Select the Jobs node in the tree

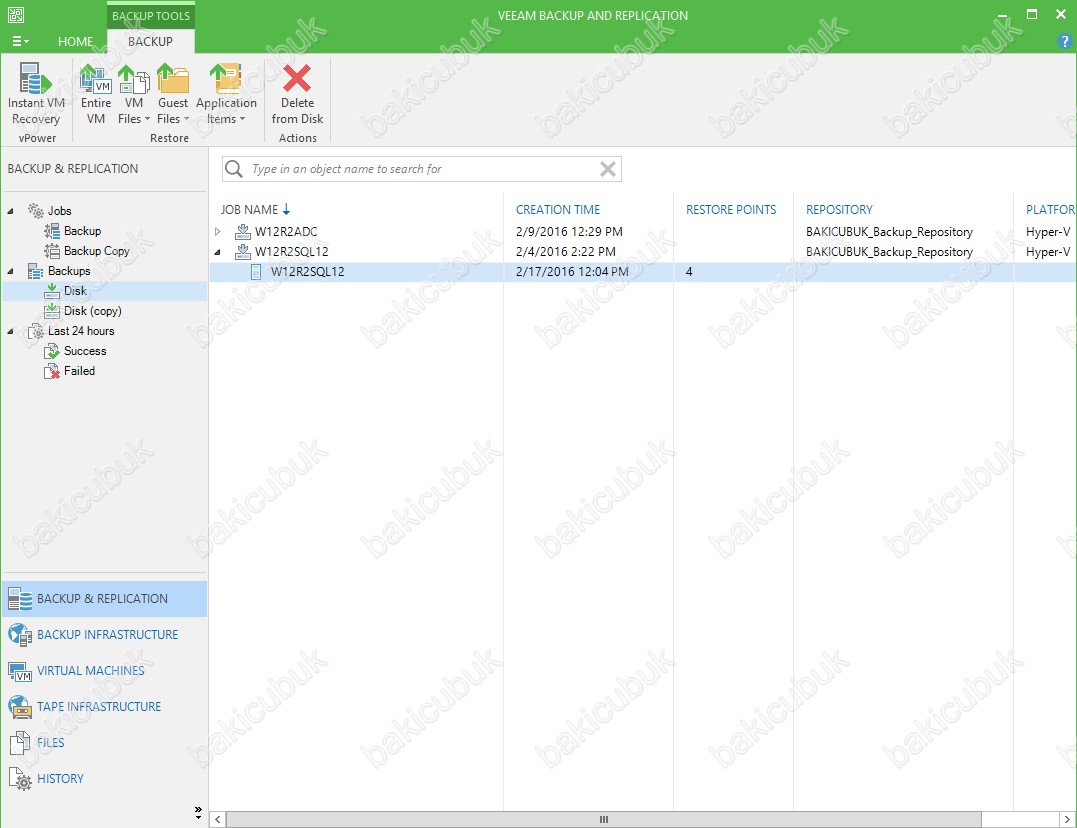[60, 211]
